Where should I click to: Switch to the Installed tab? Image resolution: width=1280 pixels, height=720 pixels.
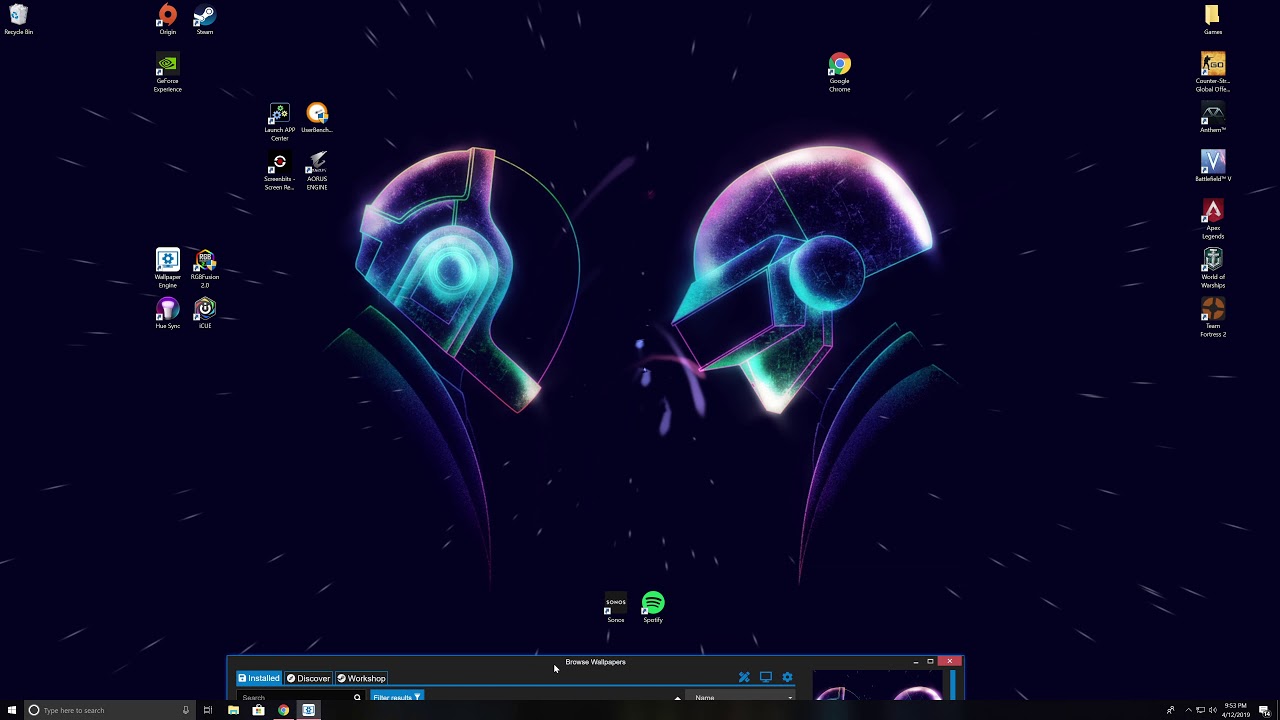pos(259,678)
